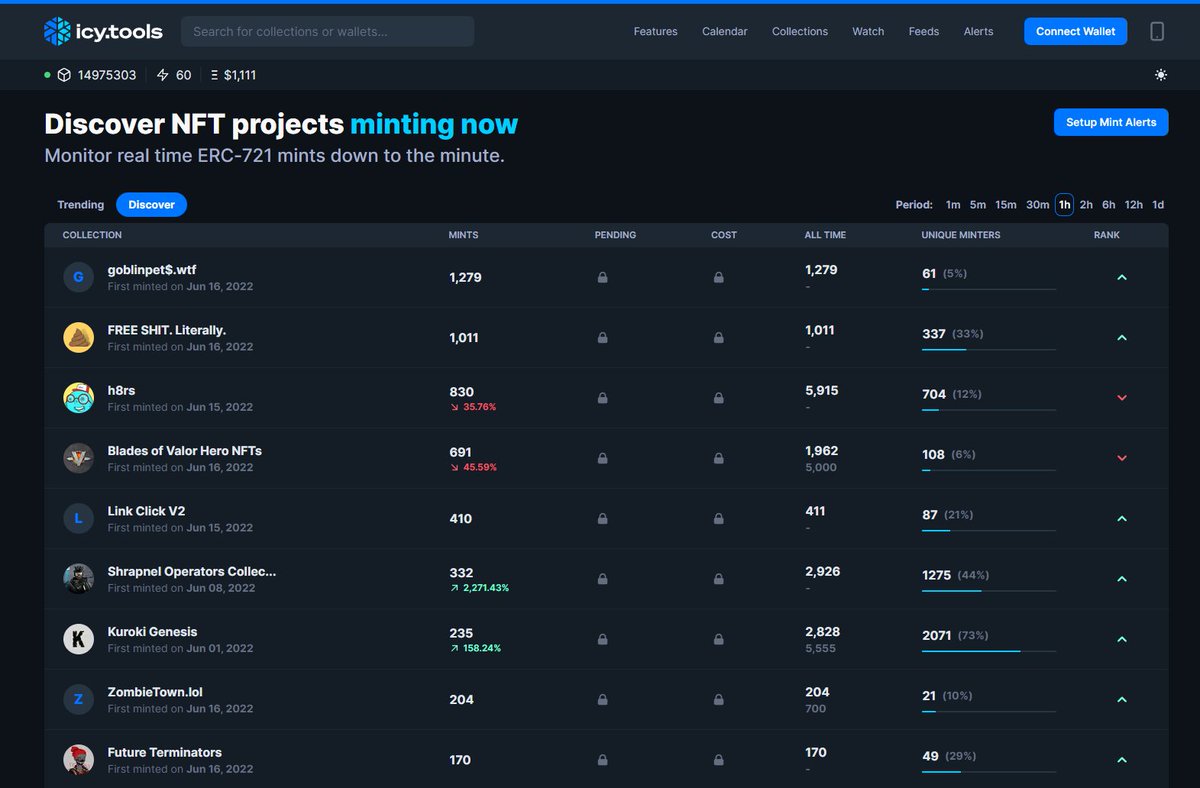Click rank up chevron for Kuroki Genesis

pos(1121,639)
